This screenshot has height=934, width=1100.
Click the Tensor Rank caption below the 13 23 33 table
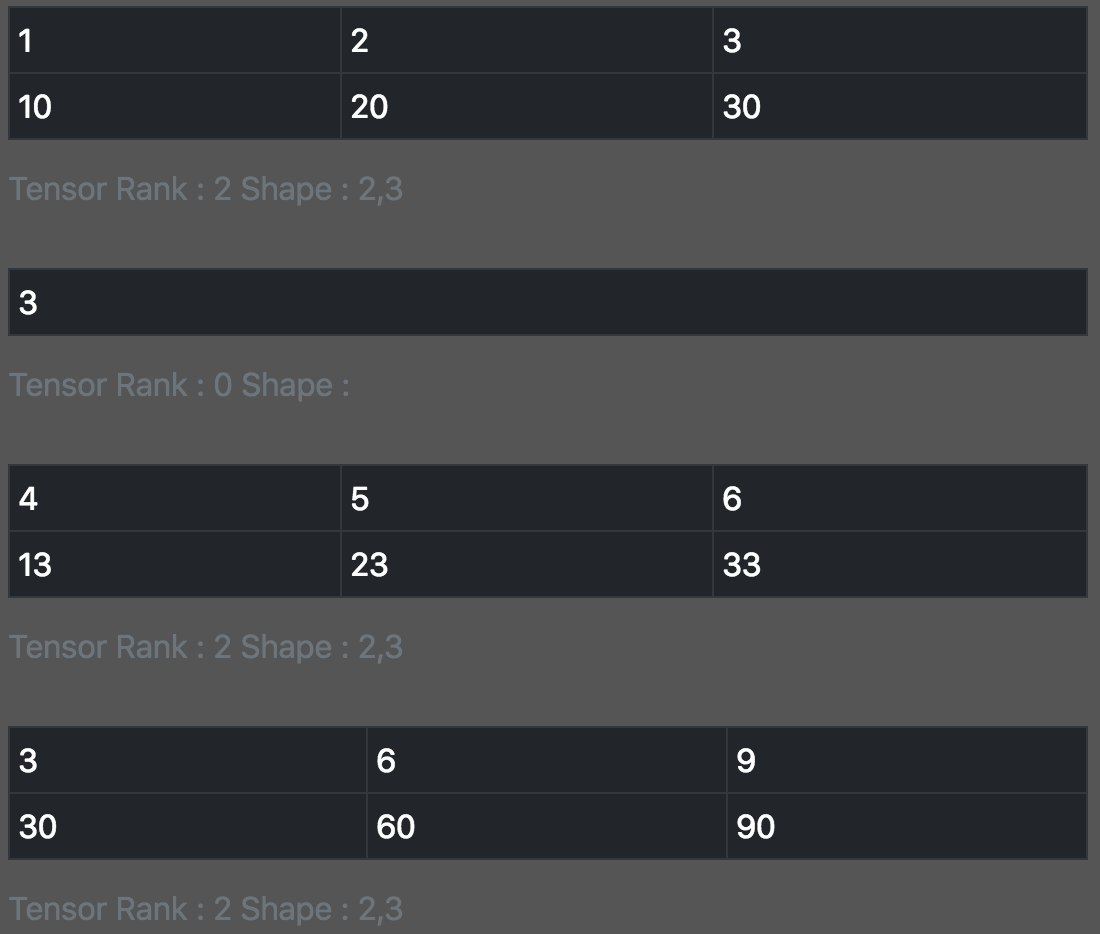point(206,647)
